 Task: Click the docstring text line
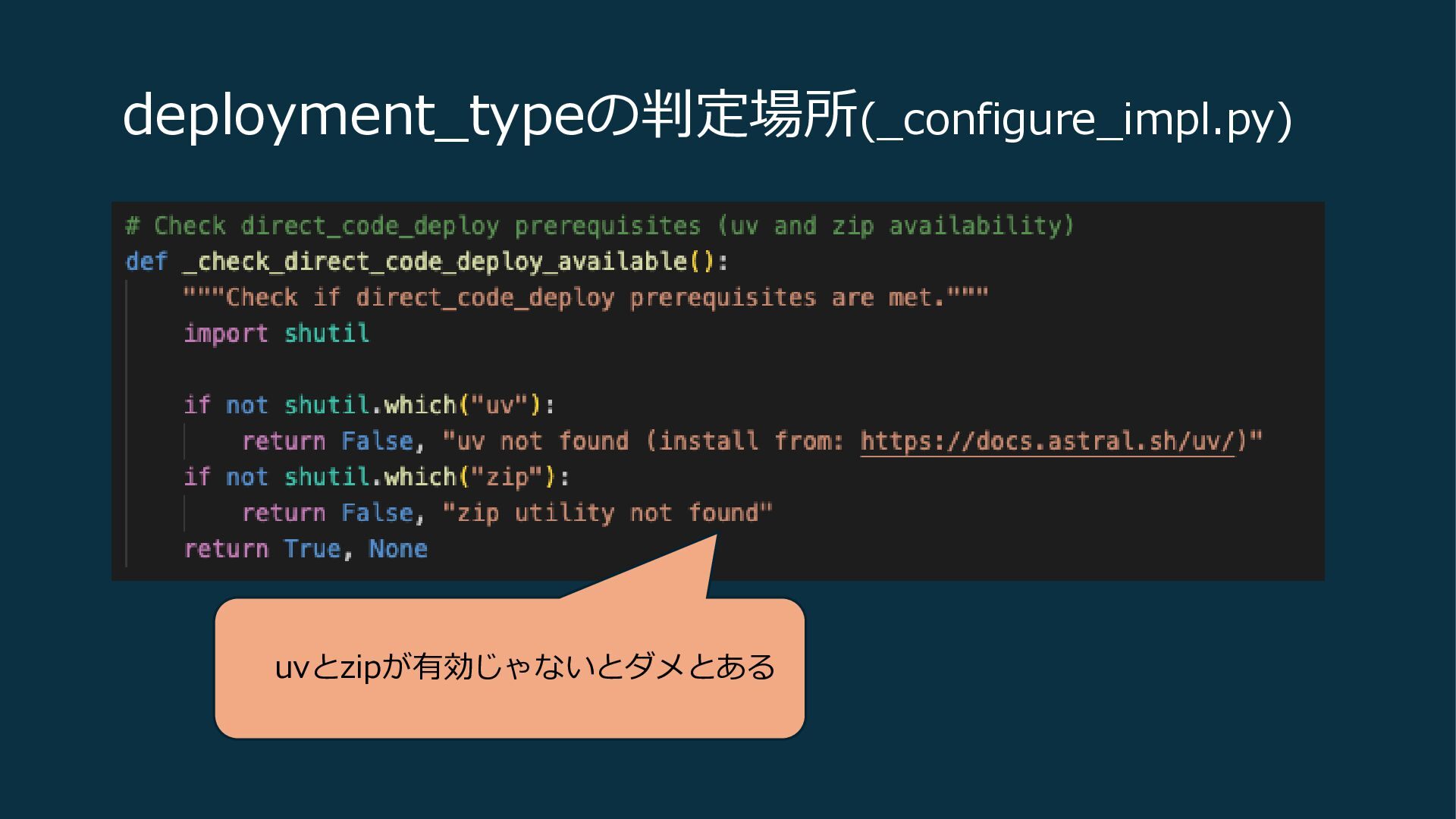tap(585, 297)
